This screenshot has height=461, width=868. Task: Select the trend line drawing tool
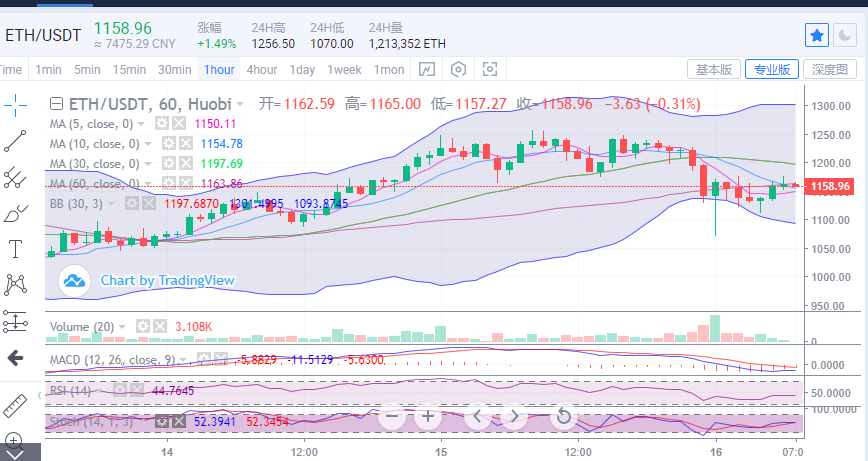(x=15, y=141)
